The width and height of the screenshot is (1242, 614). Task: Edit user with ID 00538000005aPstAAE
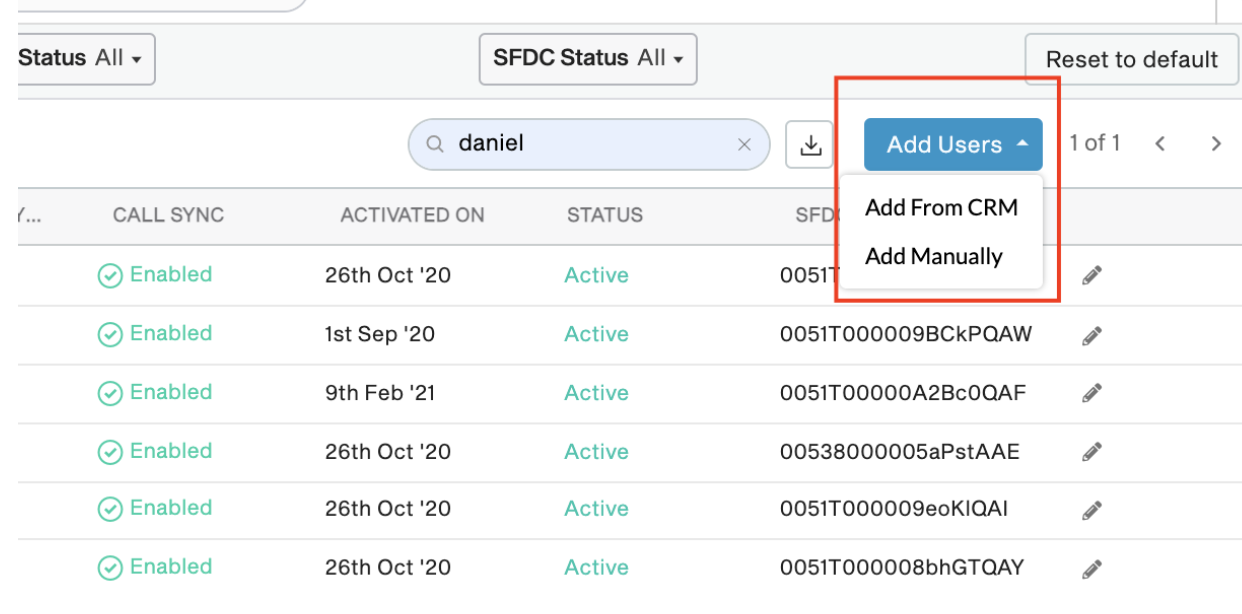1092,452
